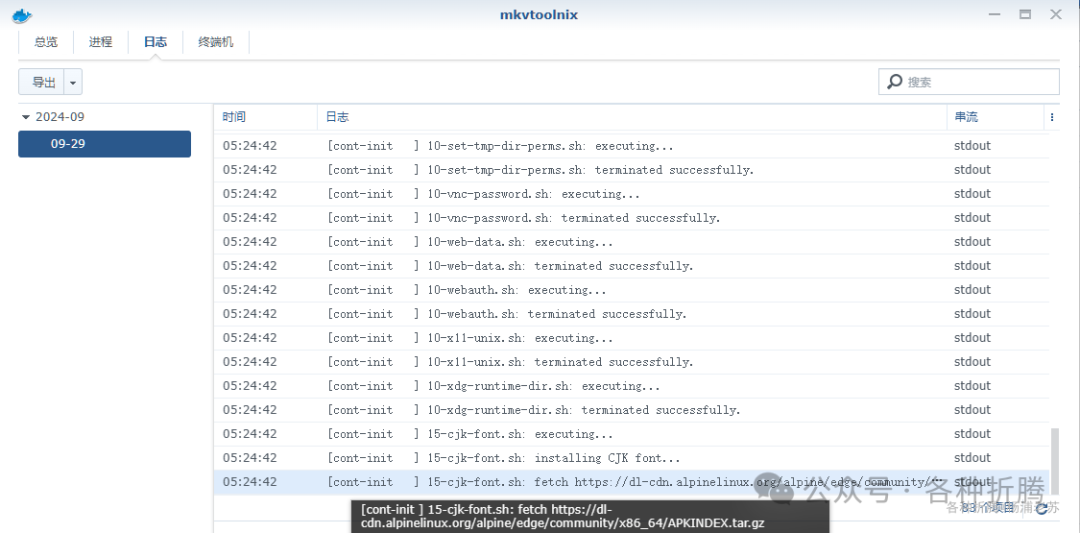Select row 10-vnc-password.sh: executing...
1080x533 pixels.
click(631, 194)
